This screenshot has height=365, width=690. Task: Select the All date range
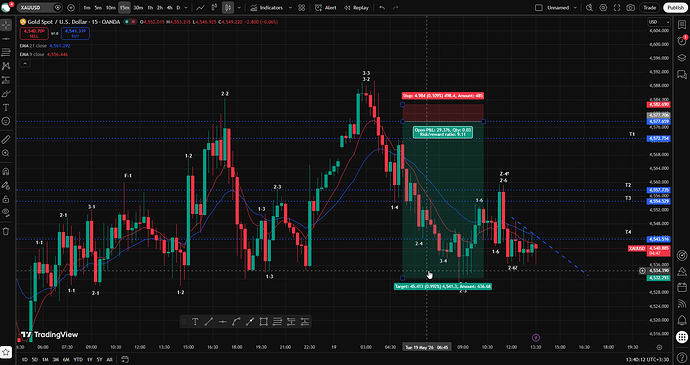pyautogui.click(x=110, y=360)
